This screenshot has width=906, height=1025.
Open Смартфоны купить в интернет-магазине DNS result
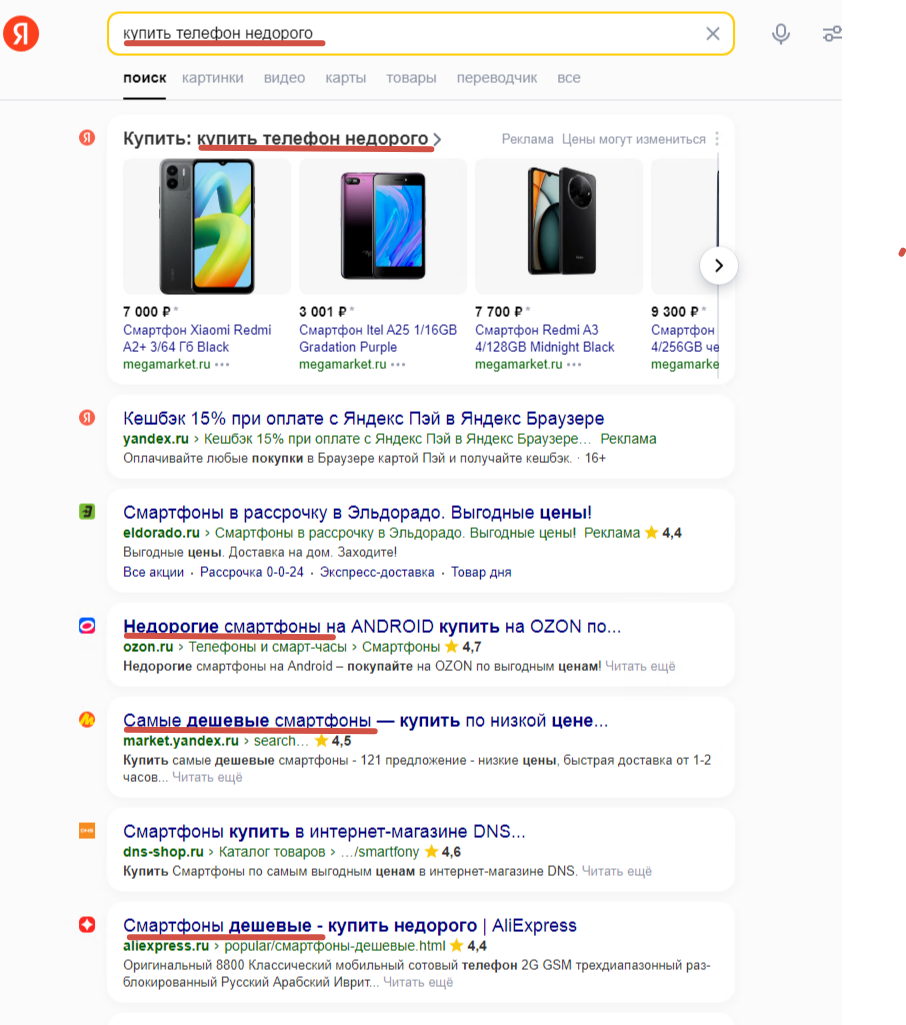tap(324, 832)
